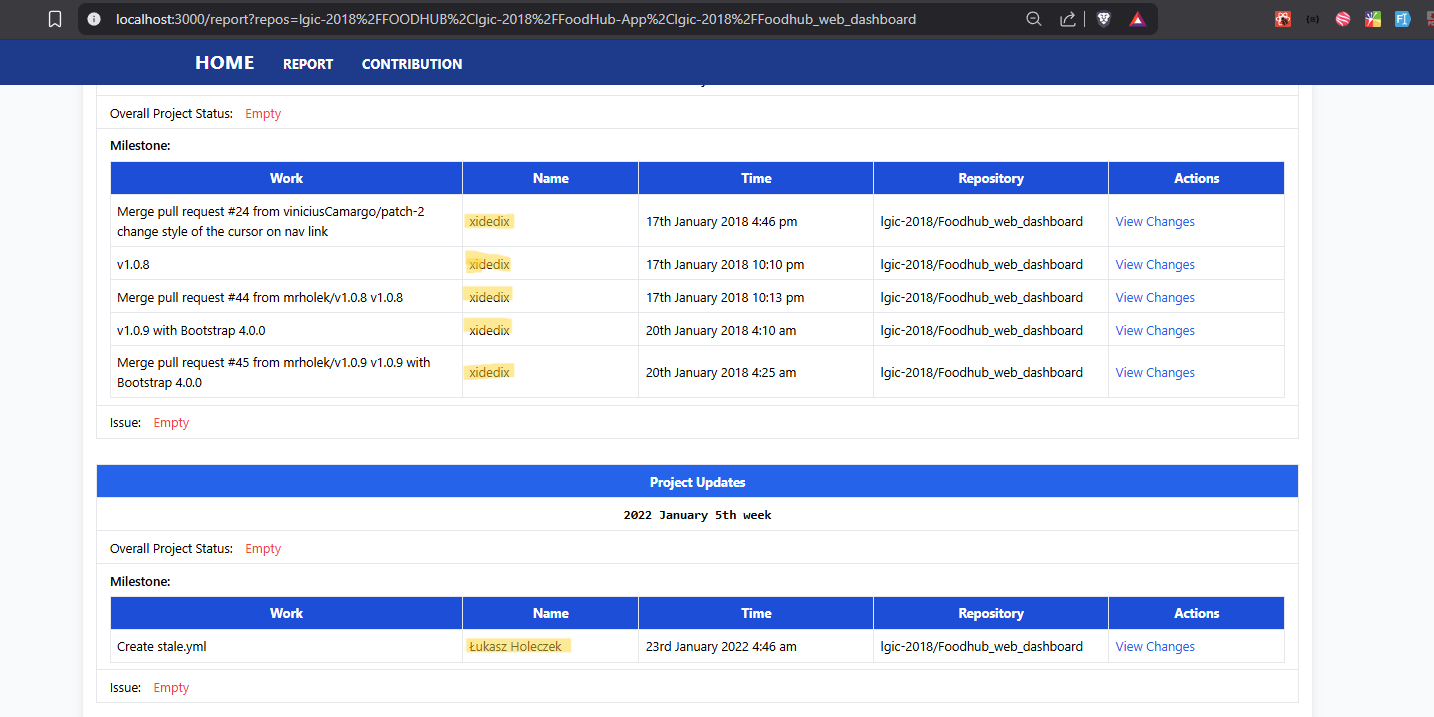Open the REPORT nav item
1434x717 pixels.
coord(308,64)
